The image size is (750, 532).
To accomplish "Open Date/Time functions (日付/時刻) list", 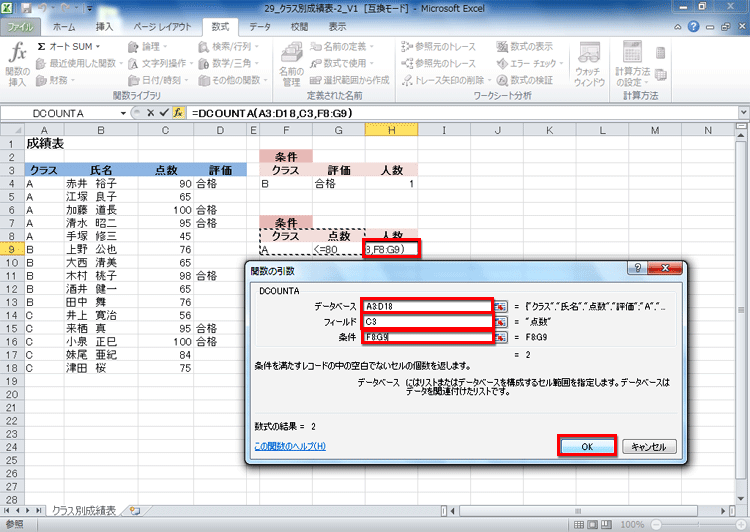I will [x=158, y=80].
